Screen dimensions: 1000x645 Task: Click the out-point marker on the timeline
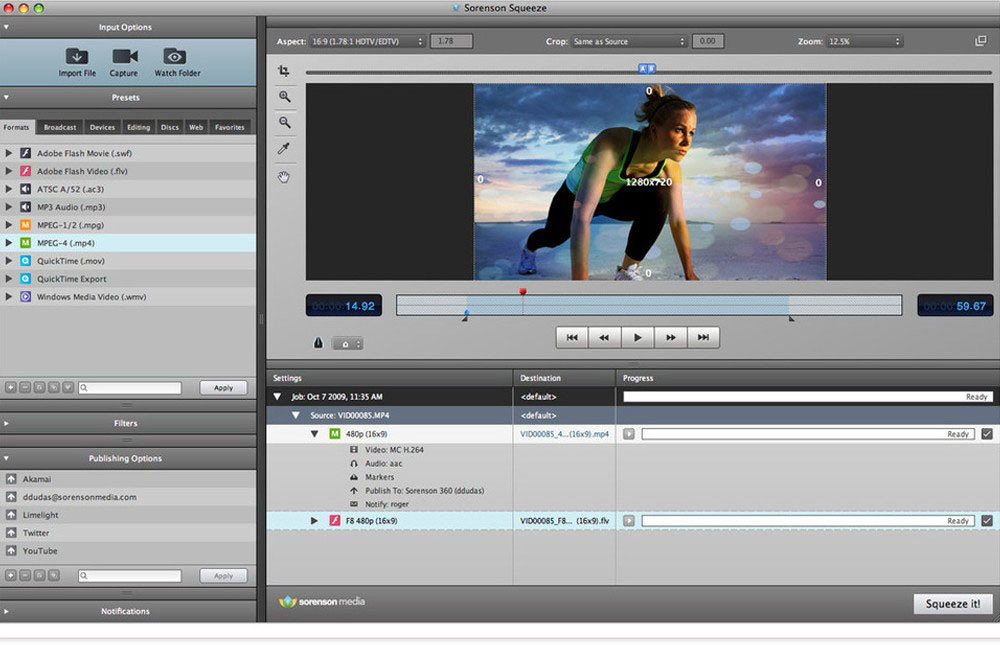791,318
